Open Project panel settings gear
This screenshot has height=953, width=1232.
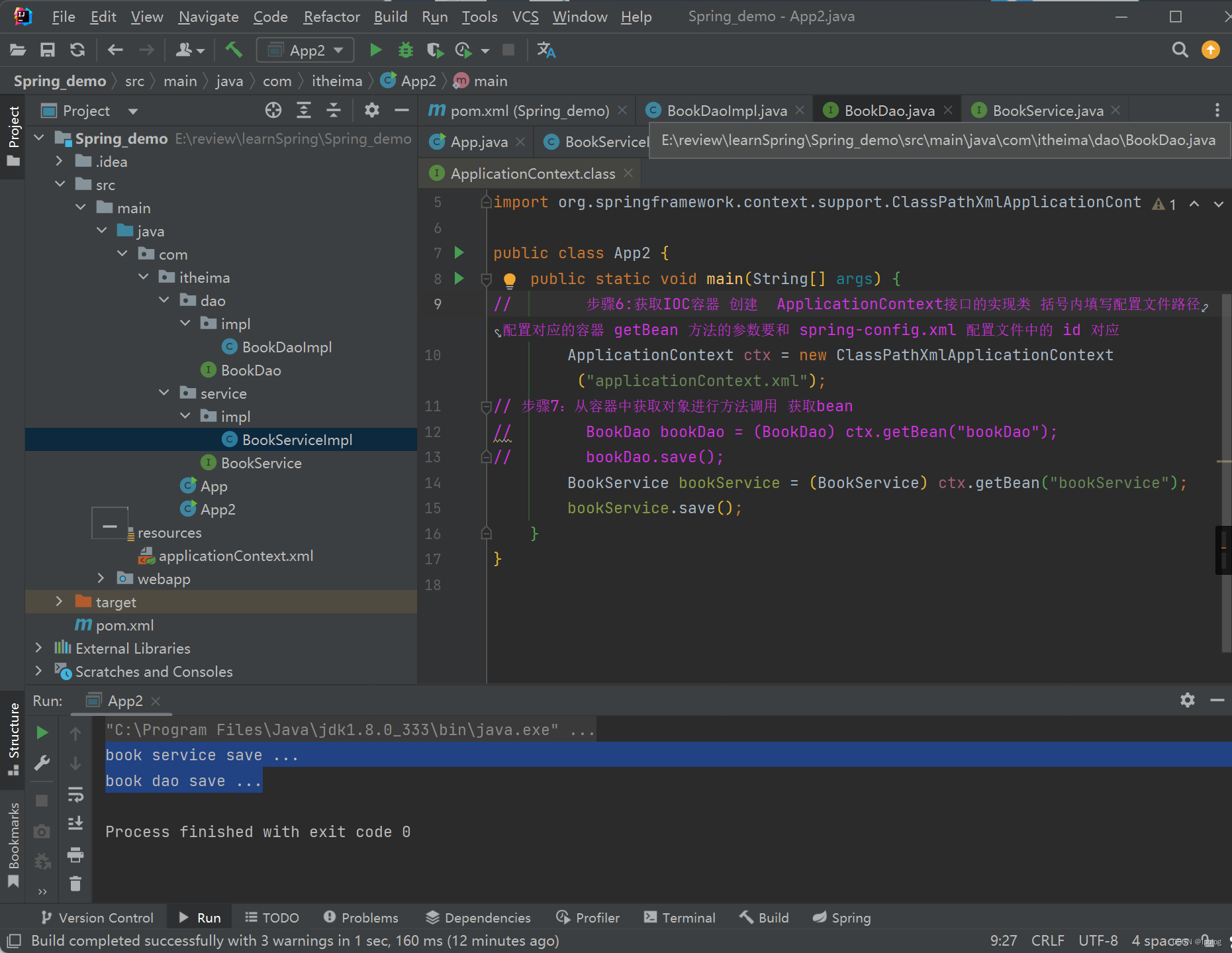tap(372, 111)
